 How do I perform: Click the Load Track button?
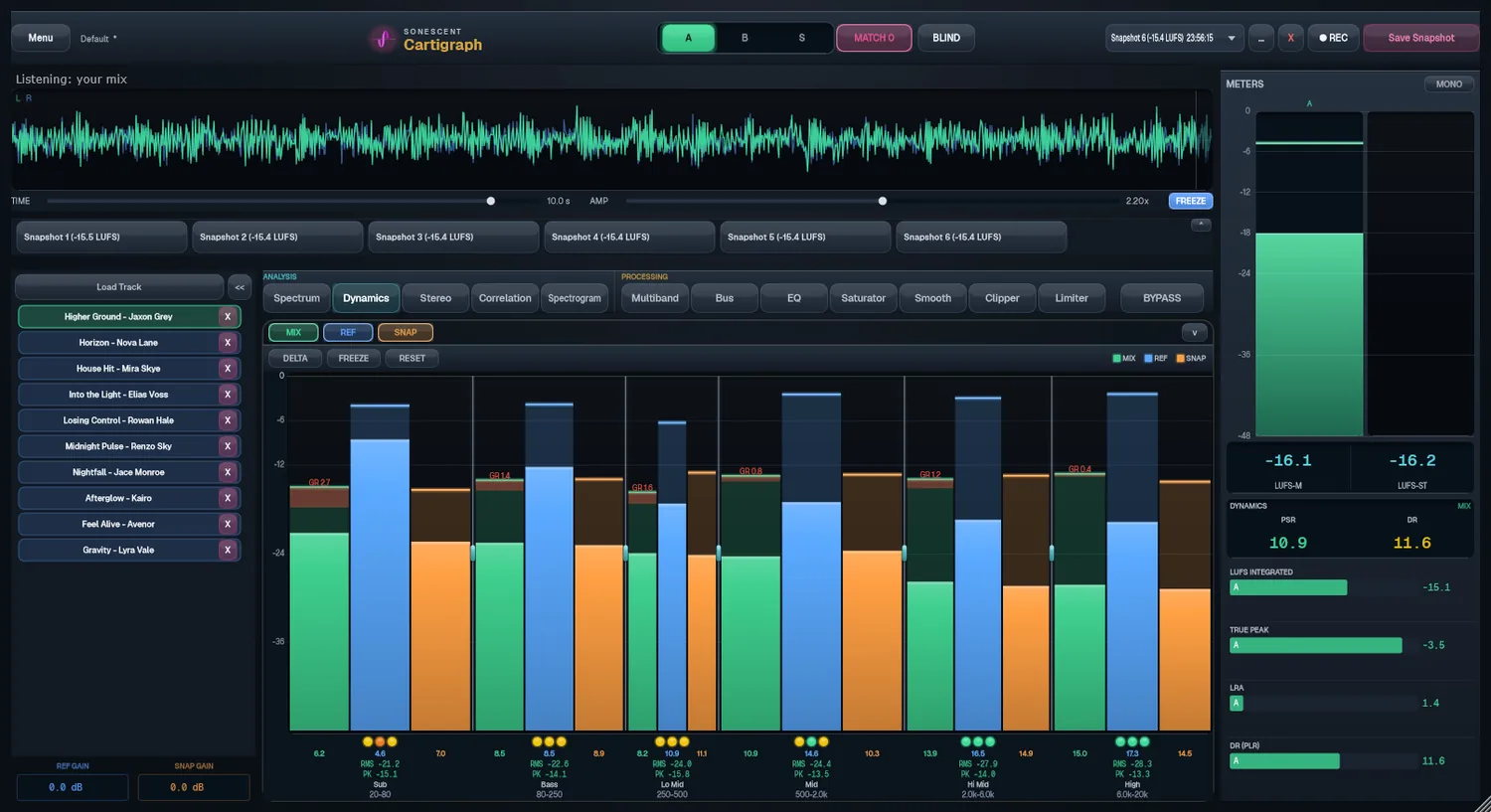click(119, 287)
